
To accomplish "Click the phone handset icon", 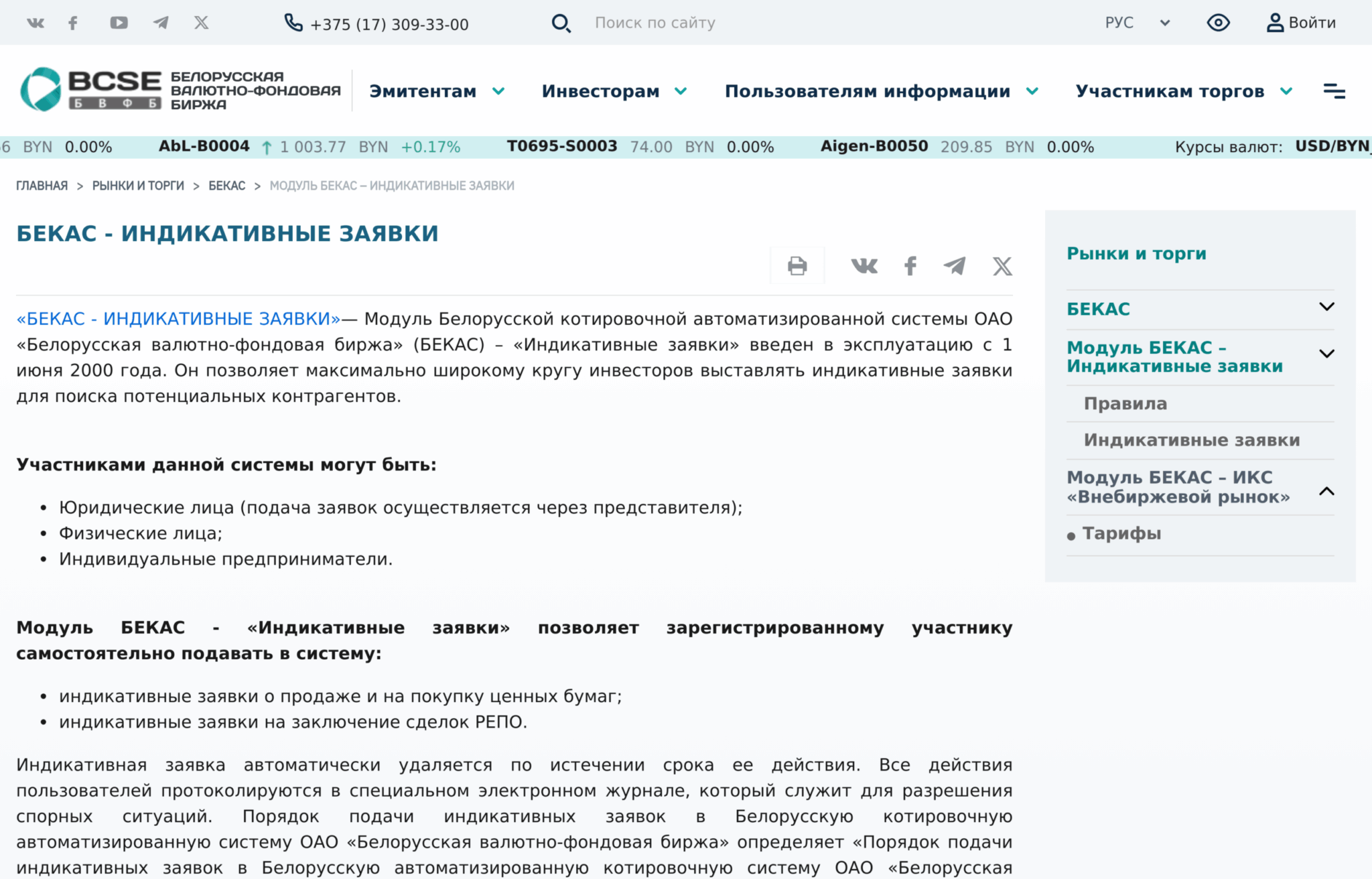I will point(293,23).
